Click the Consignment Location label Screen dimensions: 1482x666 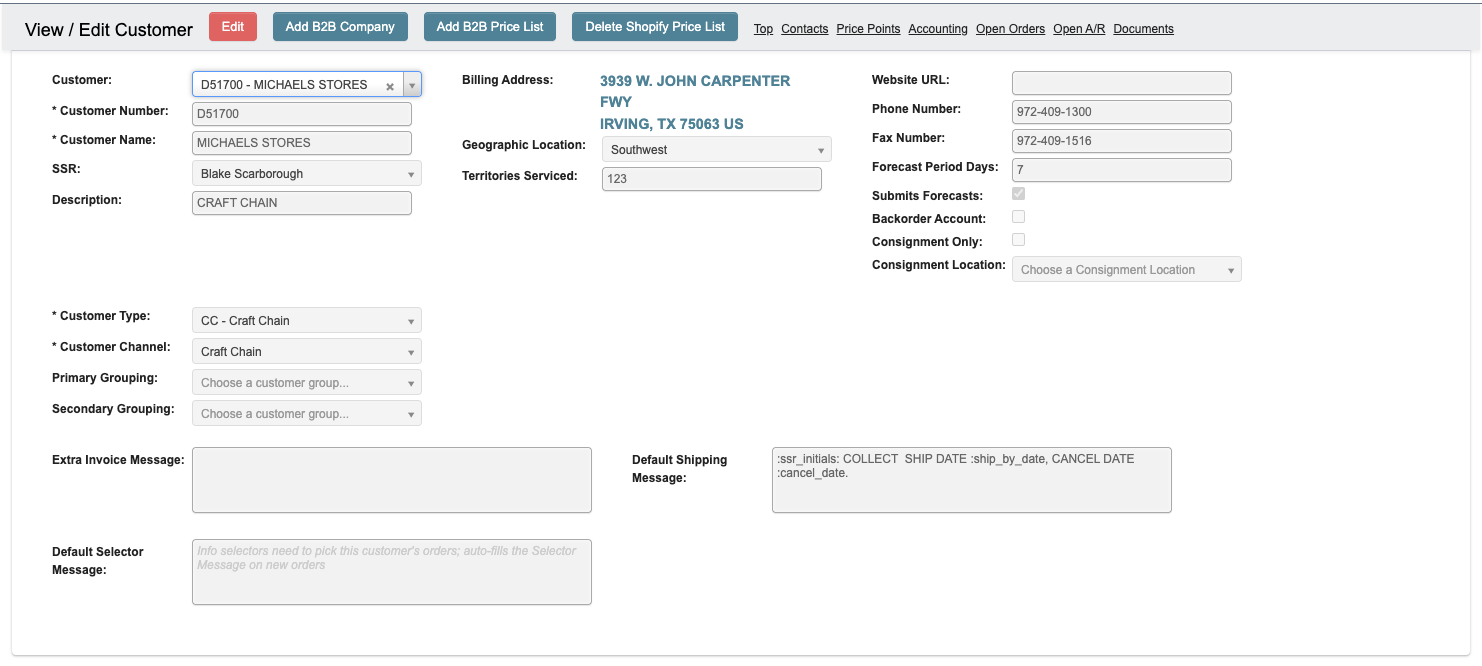pyautogui.click(x=939, y=265)
